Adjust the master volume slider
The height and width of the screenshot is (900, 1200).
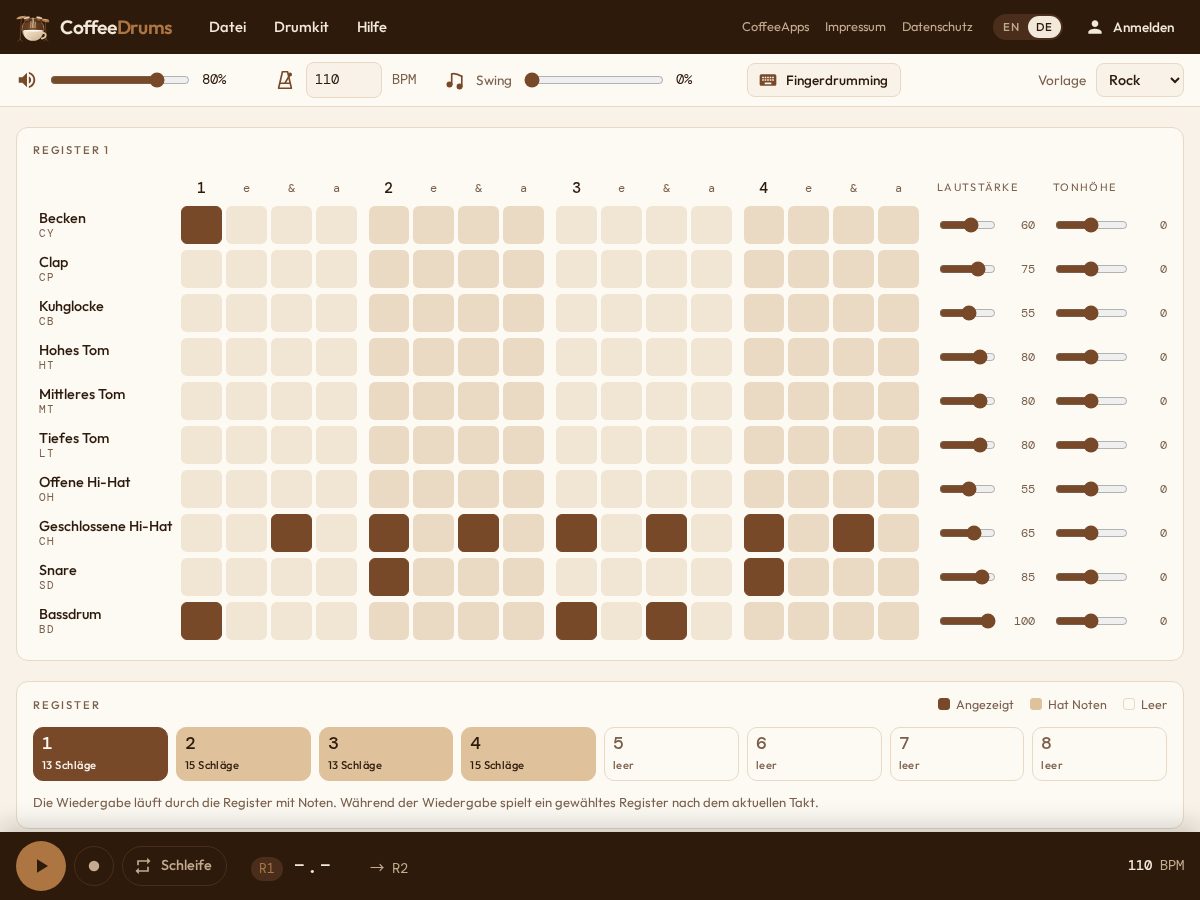(120, 80)
